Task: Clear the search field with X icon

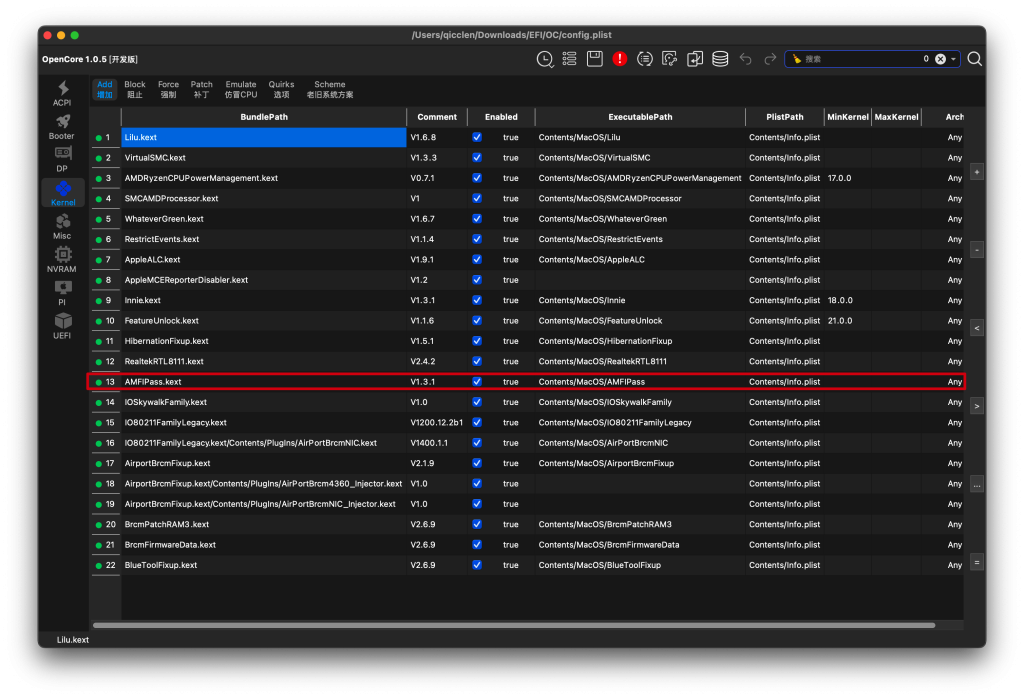Action: (x=940, y=59)
